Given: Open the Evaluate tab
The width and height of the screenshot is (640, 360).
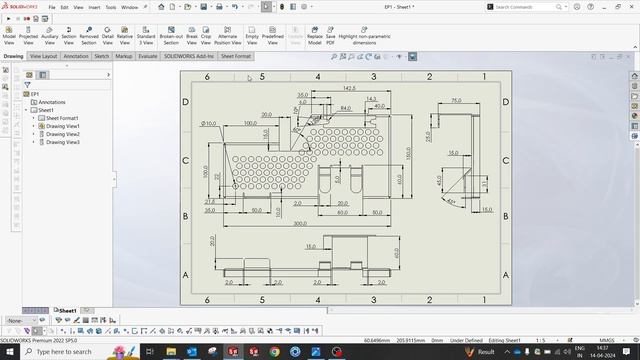Looking at the screenshot, I should [148, 56].
